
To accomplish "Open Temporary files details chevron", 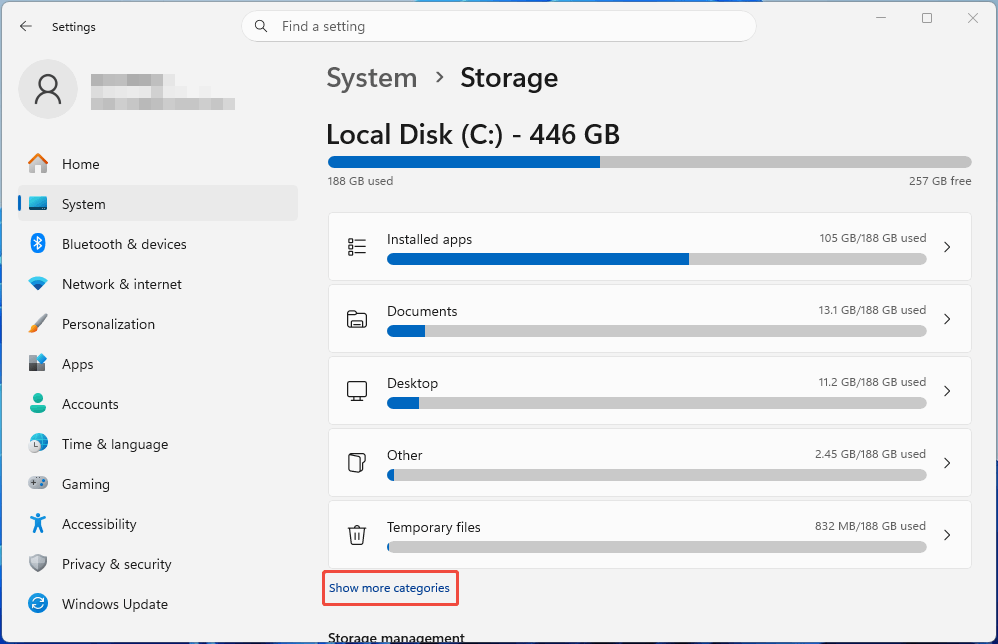I will point(947,535).
